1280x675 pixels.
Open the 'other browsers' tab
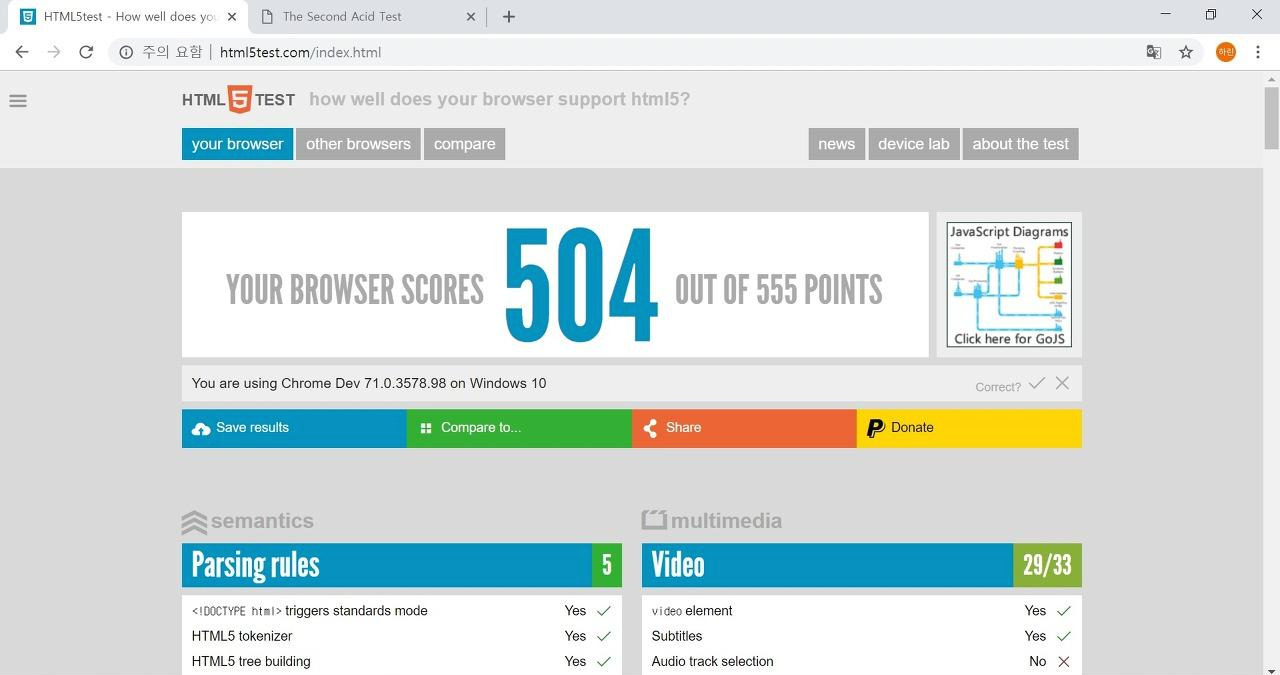pyautogui.click(x=358, y=144)
